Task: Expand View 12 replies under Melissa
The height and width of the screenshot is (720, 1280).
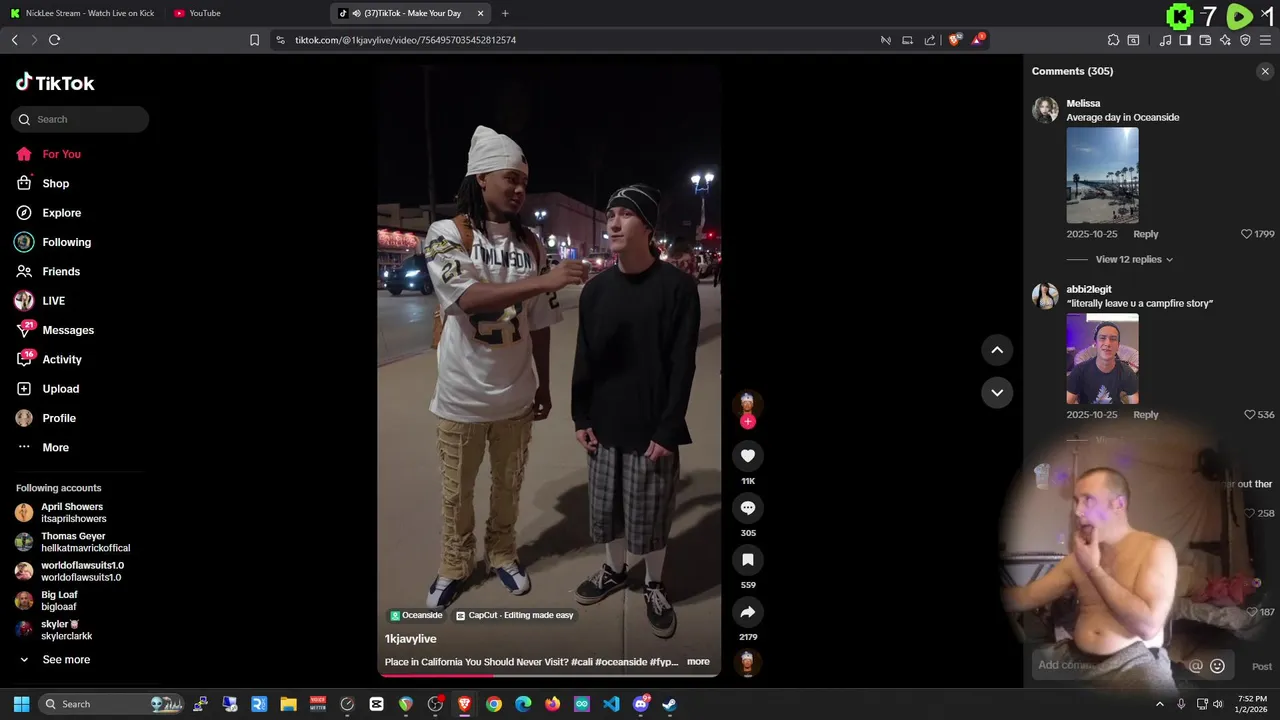Action: 1134,259
